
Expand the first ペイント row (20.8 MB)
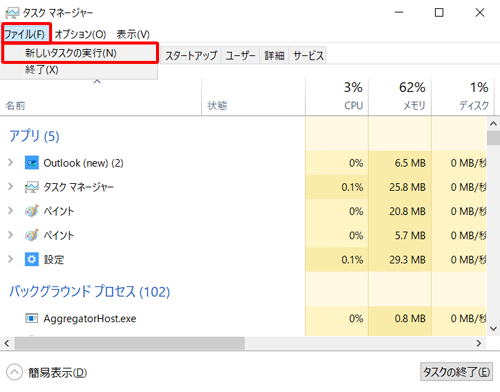(x=10, y=211)
